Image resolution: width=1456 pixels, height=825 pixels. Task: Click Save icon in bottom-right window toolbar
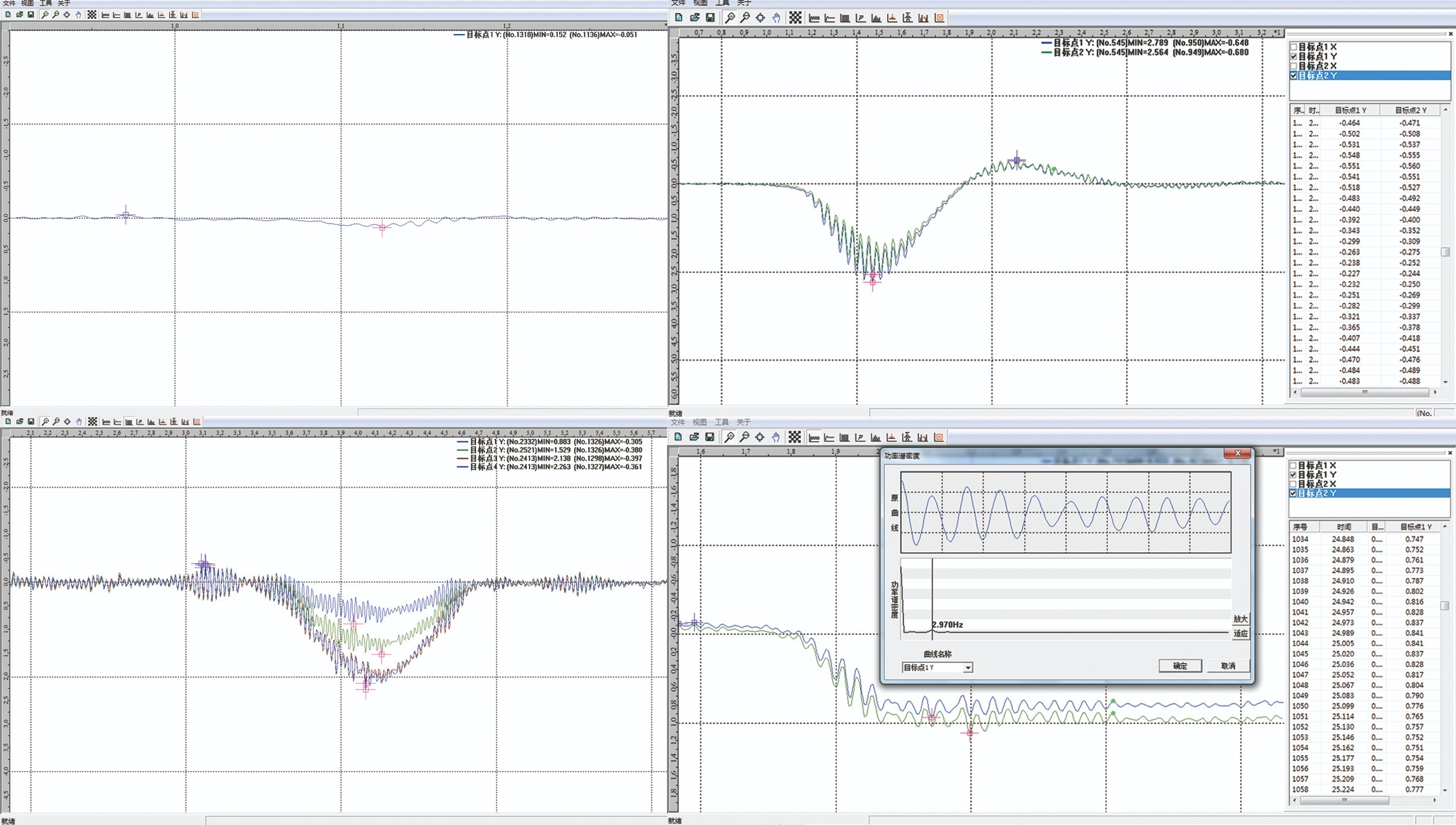[710, 437]
